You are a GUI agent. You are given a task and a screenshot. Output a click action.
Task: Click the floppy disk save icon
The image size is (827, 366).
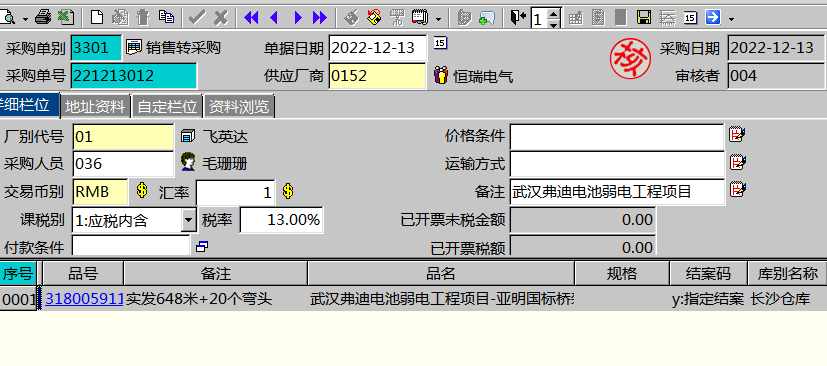(x=643, y=18)
